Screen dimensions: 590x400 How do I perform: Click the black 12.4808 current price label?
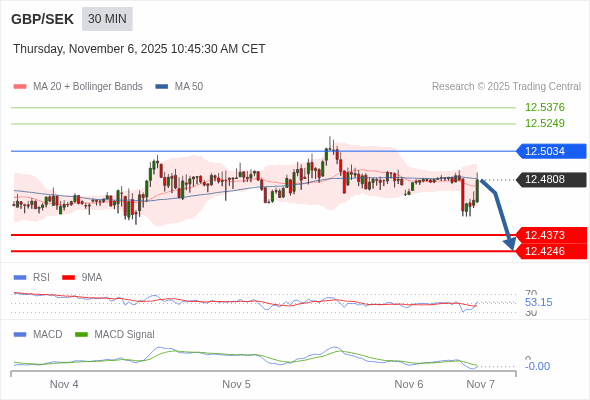[551, 179]
